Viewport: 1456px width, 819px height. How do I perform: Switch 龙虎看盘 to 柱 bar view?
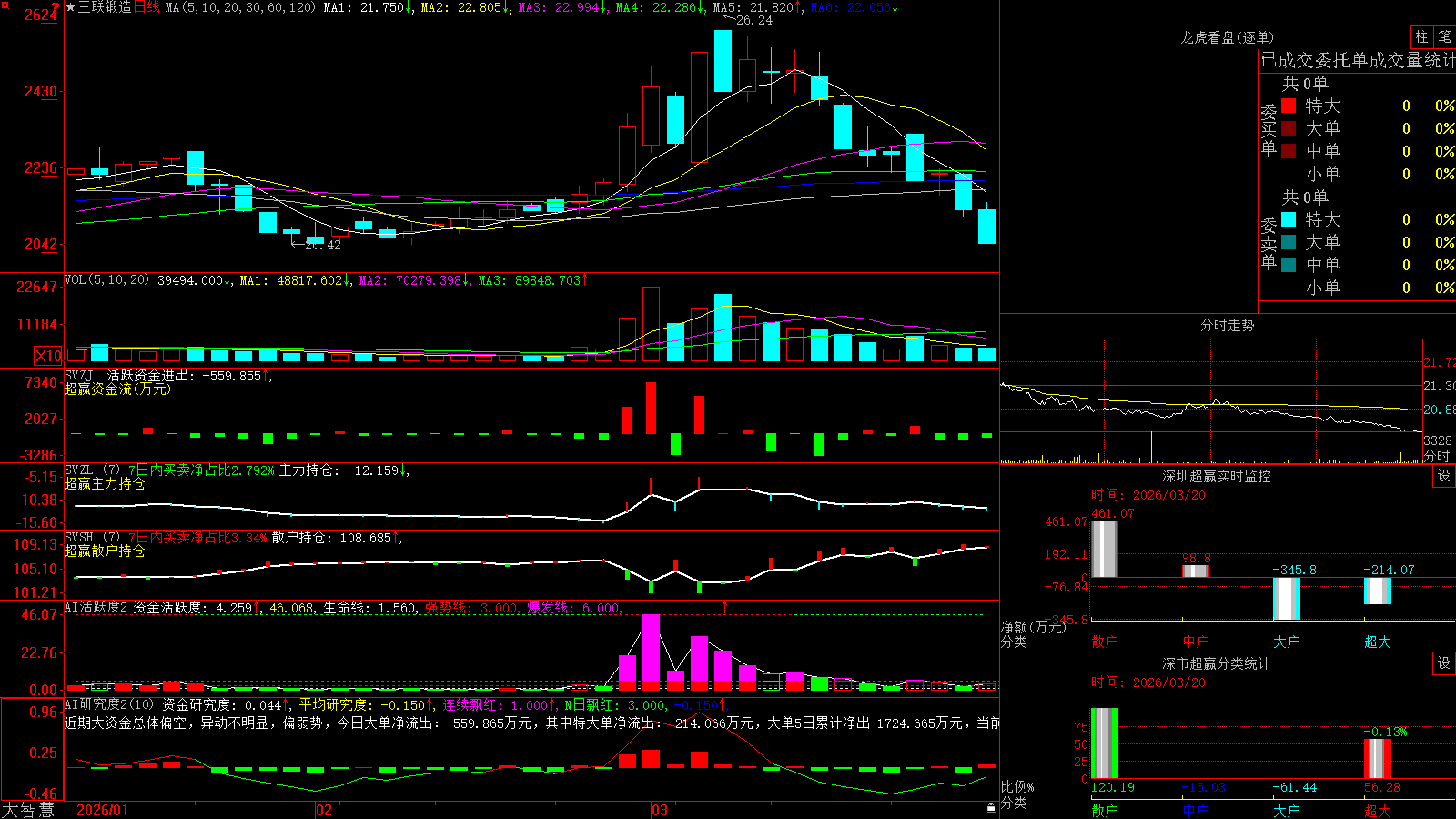(x=1421, y=36)
